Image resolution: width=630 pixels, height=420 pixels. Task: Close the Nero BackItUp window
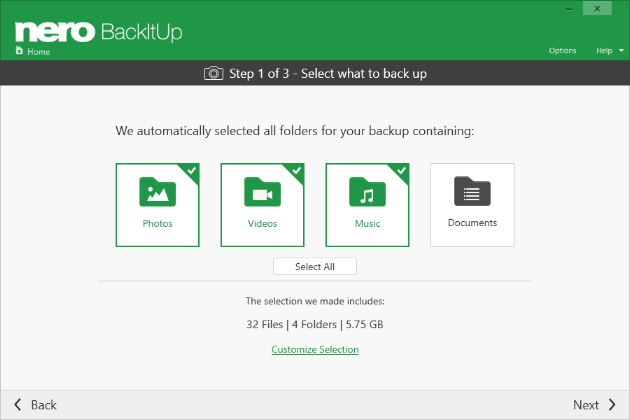(597, 8)
